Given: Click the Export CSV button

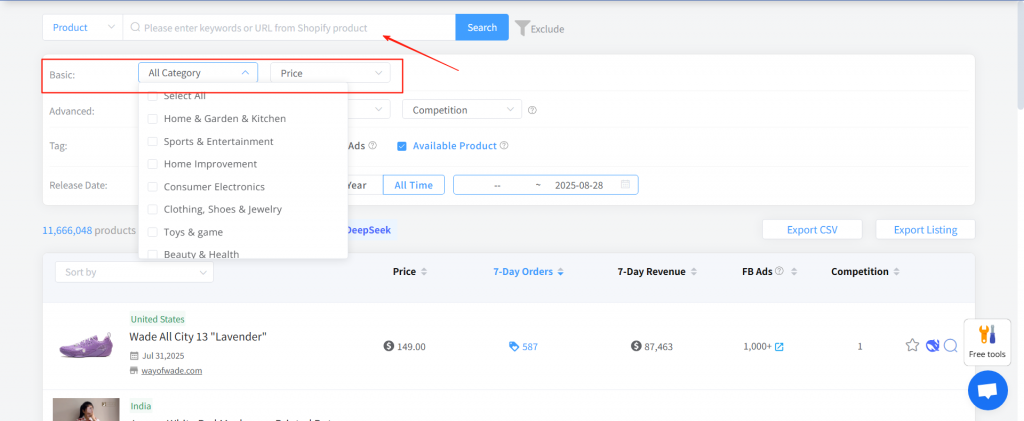Looking at the screenshot, I should pyautogui.click(x=812, y=230).
